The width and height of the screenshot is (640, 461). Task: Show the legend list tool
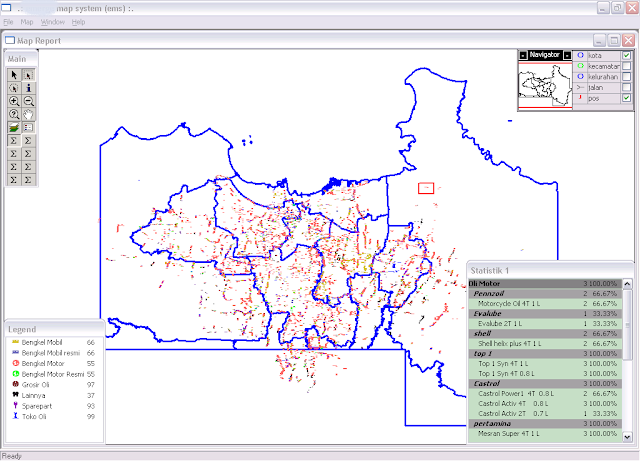pyautogui.click(x=29, y=127)
